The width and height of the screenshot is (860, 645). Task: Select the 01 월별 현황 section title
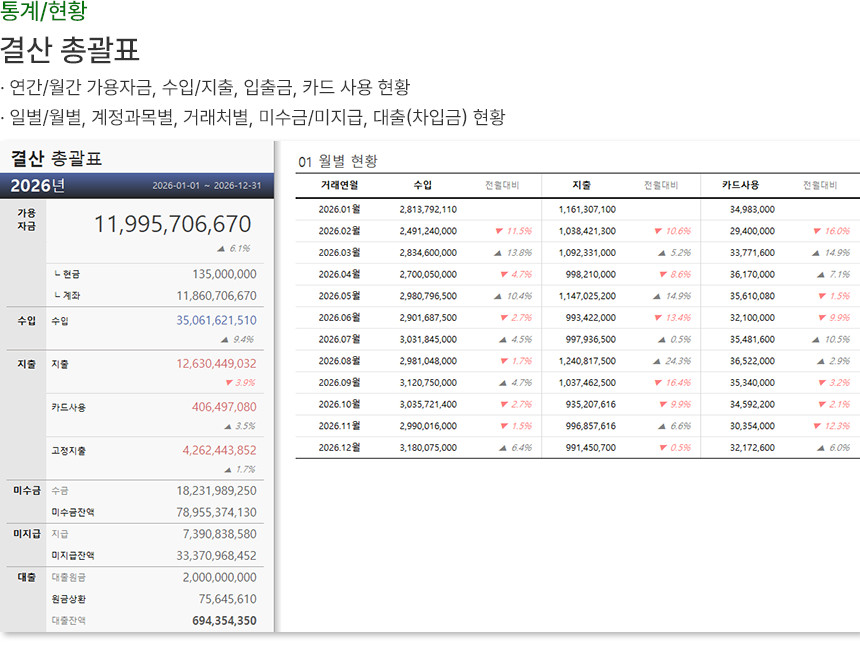(x=338, y=161)
